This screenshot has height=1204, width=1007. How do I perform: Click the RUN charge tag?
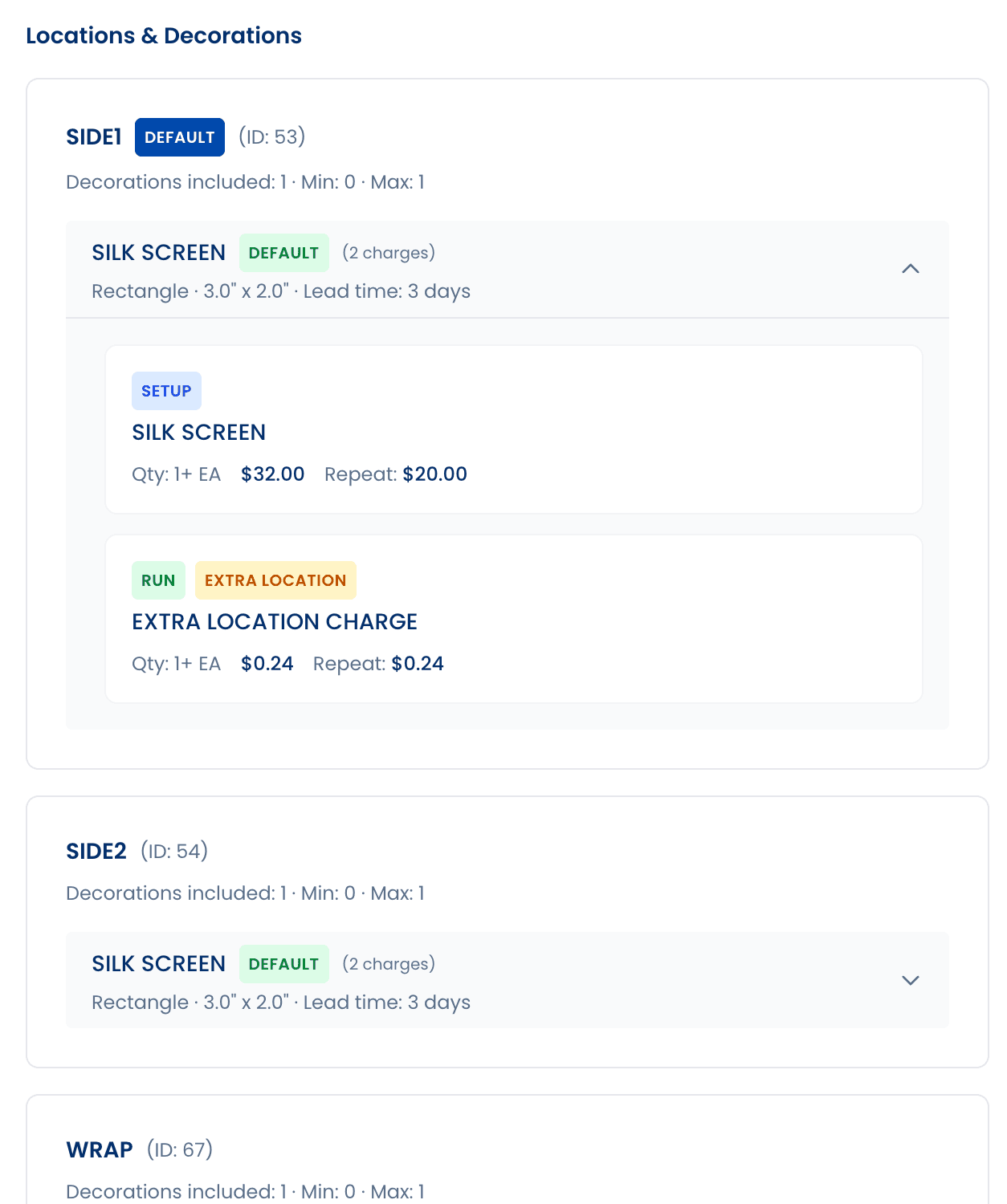[158, 580]
